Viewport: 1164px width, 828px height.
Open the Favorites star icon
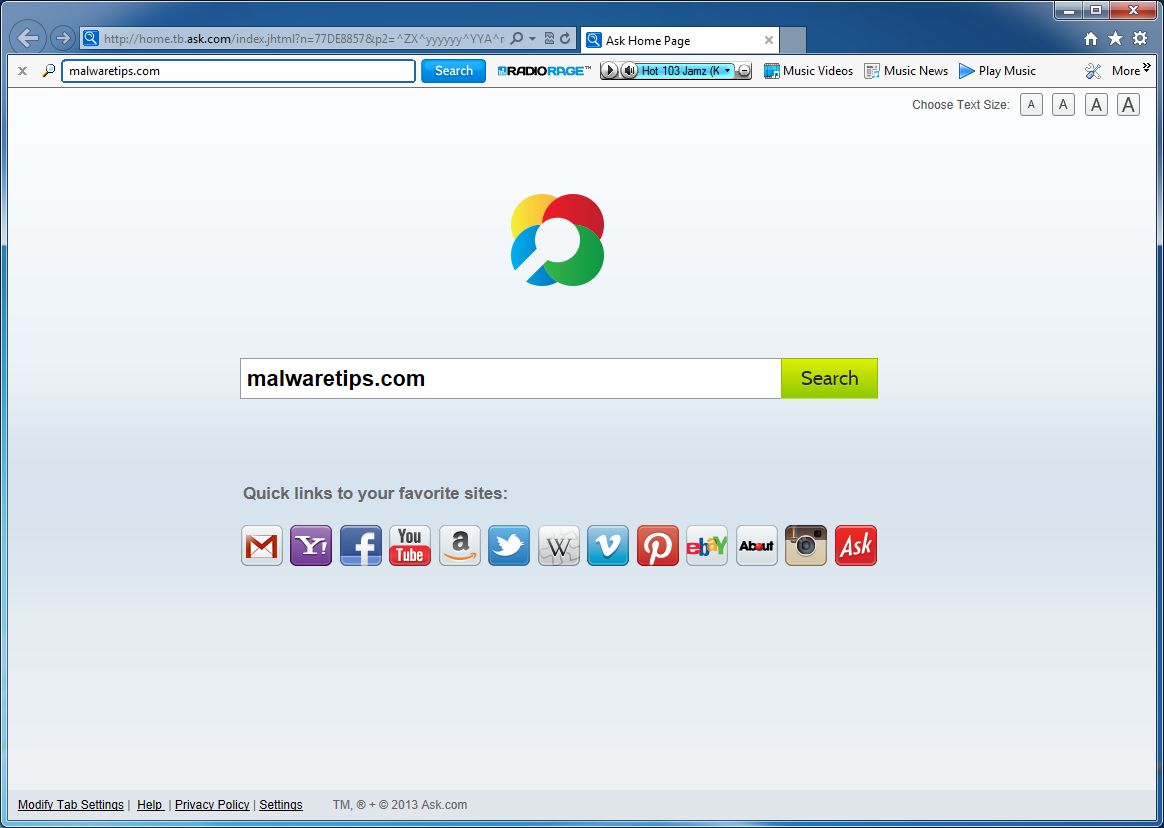[x=1115, y=39]
